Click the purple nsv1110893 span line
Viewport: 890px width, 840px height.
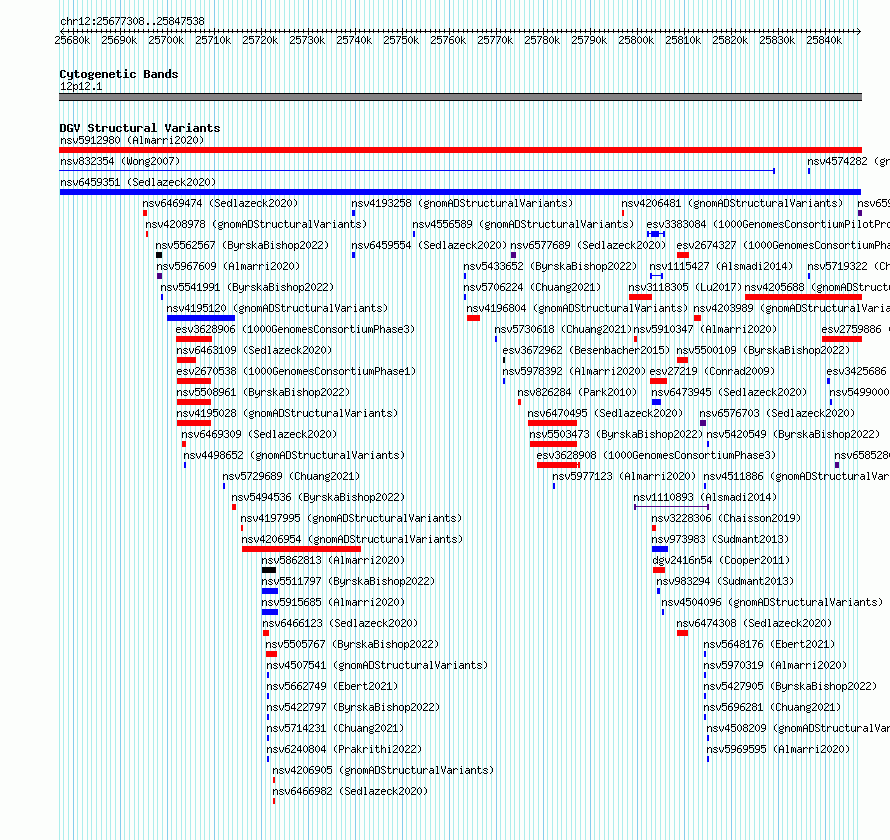click(x=671, y=507)
